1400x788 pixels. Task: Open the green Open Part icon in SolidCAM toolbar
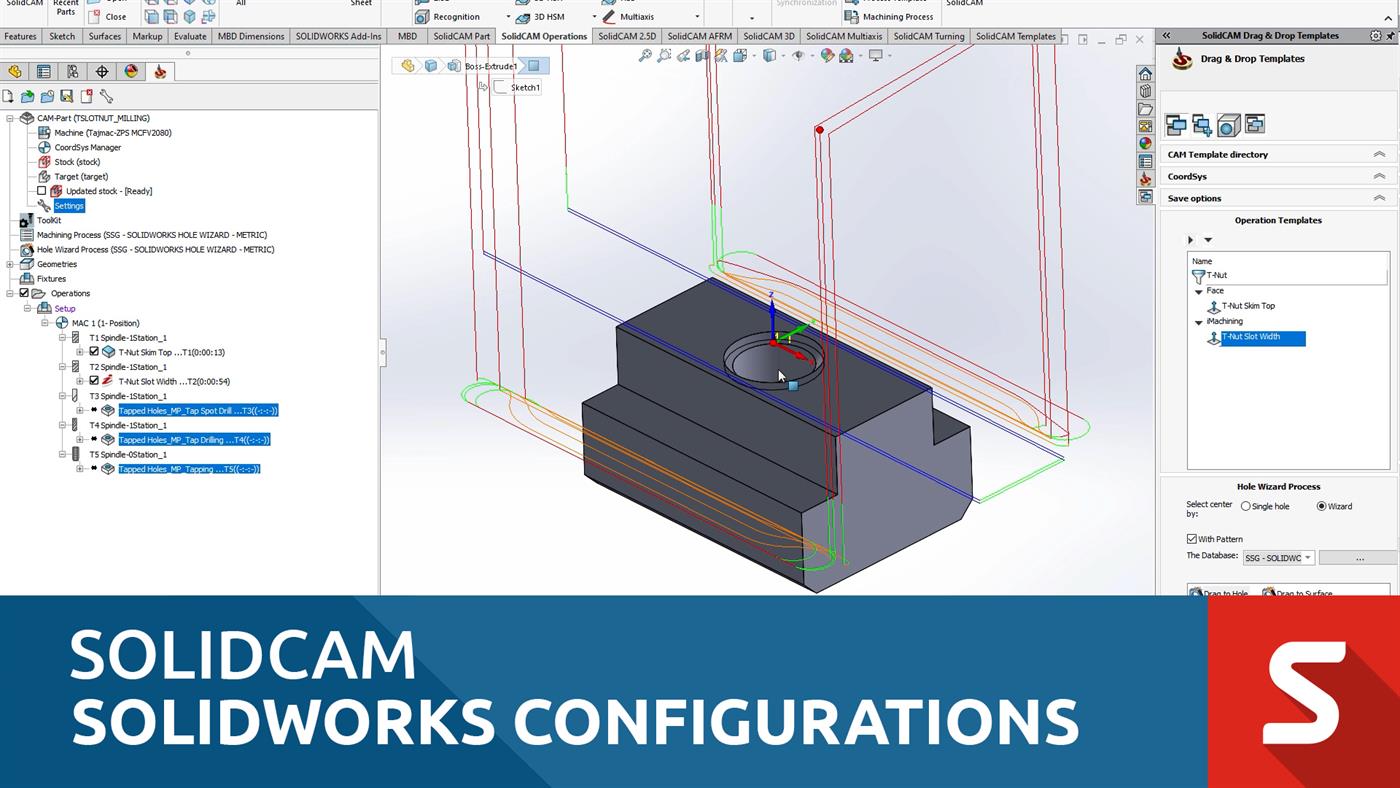tap(27, 96)
